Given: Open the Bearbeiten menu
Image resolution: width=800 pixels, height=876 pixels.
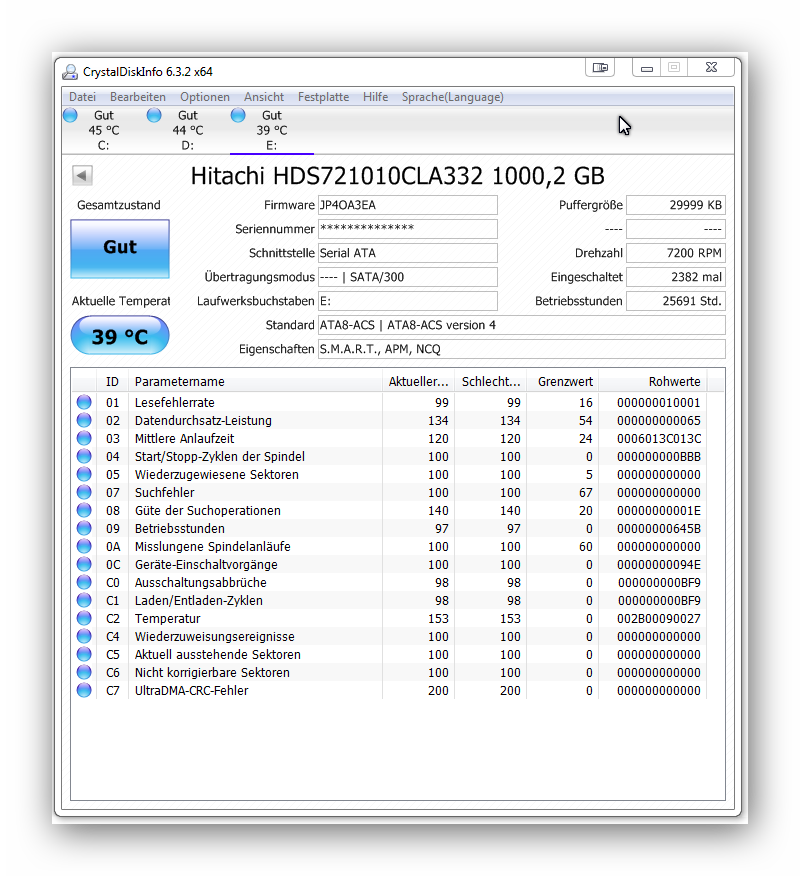Looking at the screenshot, I should (137, 97).
